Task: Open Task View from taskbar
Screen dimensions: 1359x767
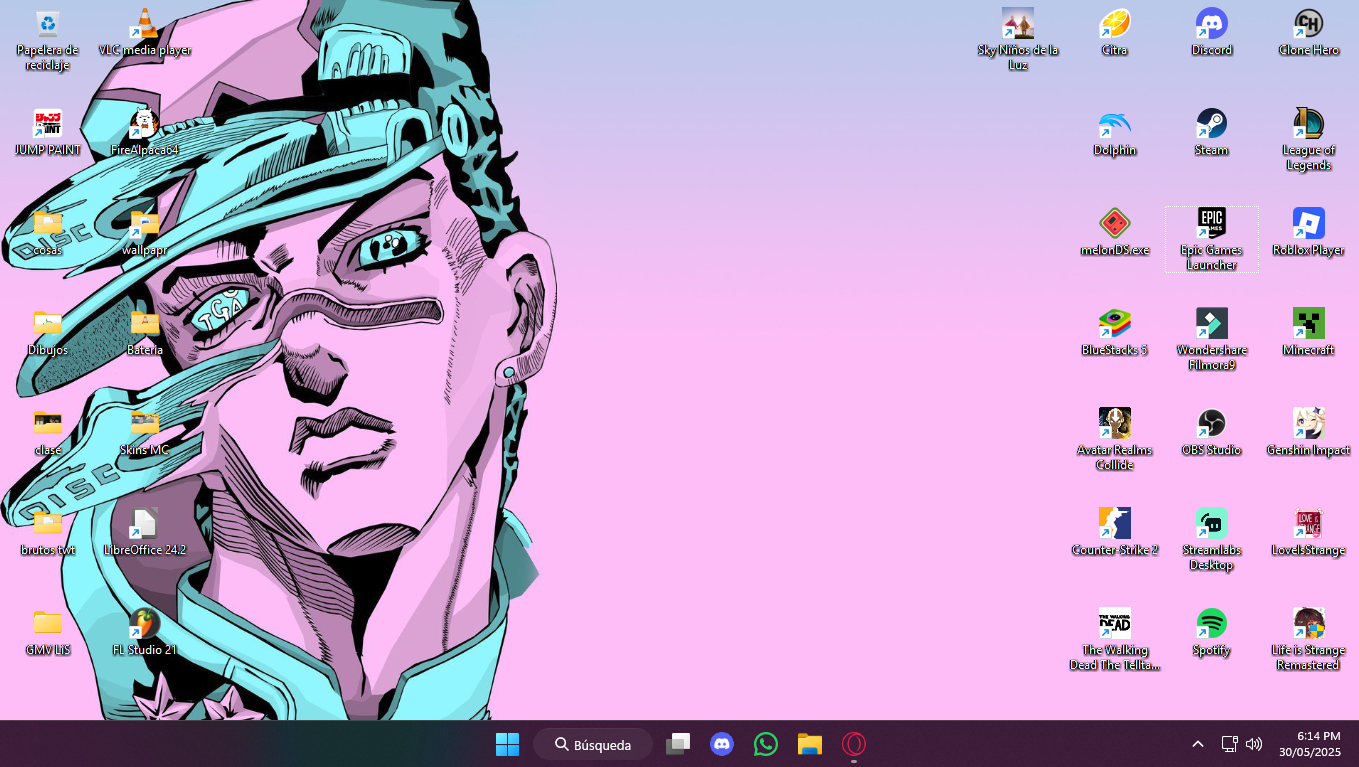Action: pyautogui.click(x=679, y=744)
